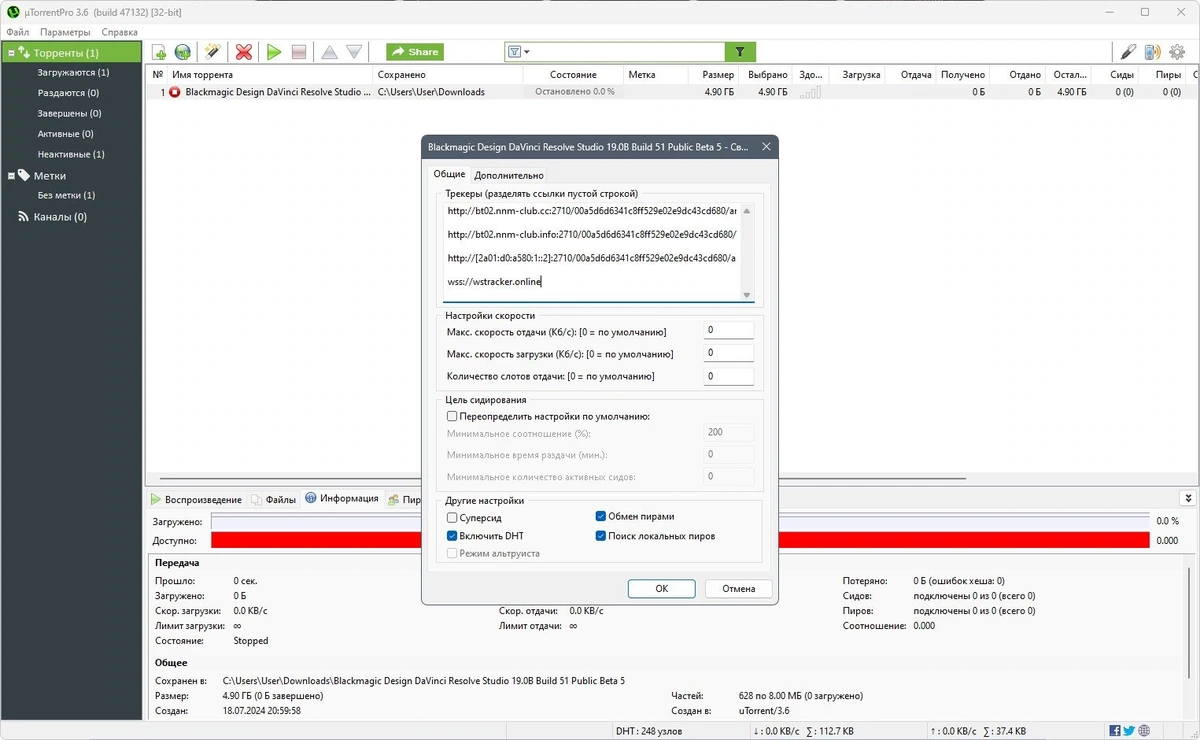Add a new torrent file
Image resolution: width=1200 pixels, height=740 pixels.
pyautogui.click(x=159, y=52)
